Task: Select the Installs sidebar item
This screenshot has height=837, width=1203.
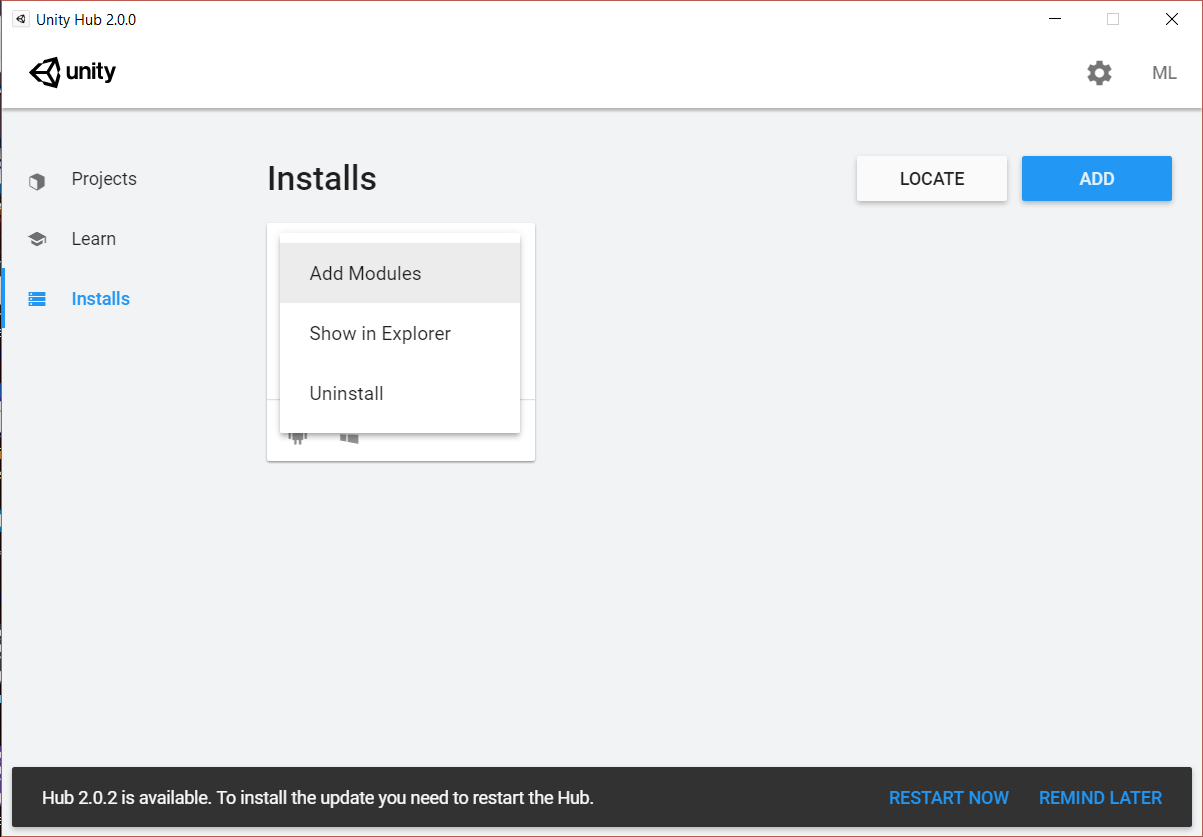Action: click(x=101, y=299)
